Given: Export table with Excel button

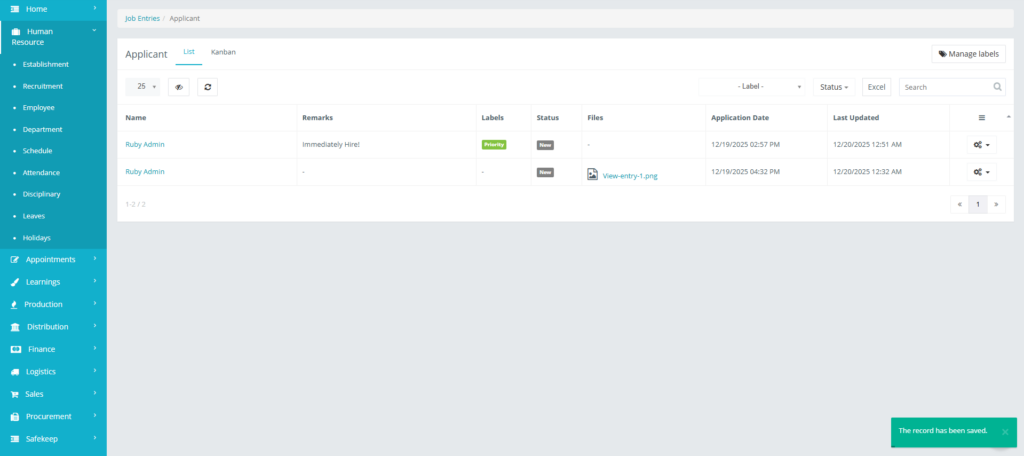Looking at the screenshot, I should [876, 87].
